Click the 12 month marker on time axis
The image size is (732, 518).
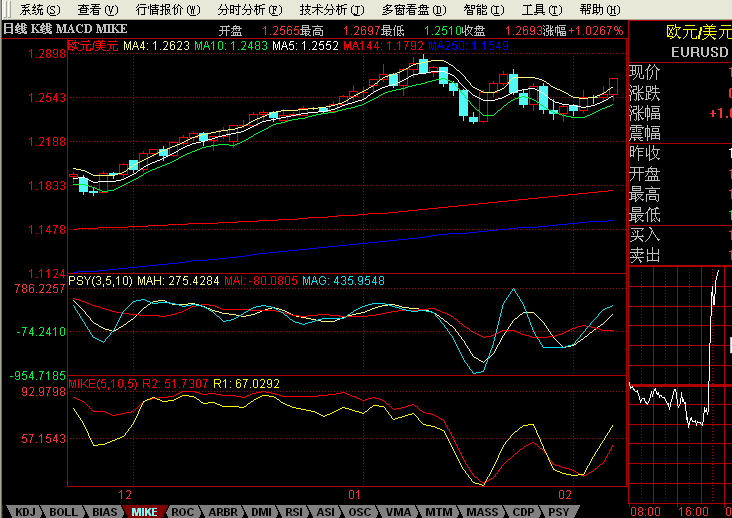coord(125,495)
